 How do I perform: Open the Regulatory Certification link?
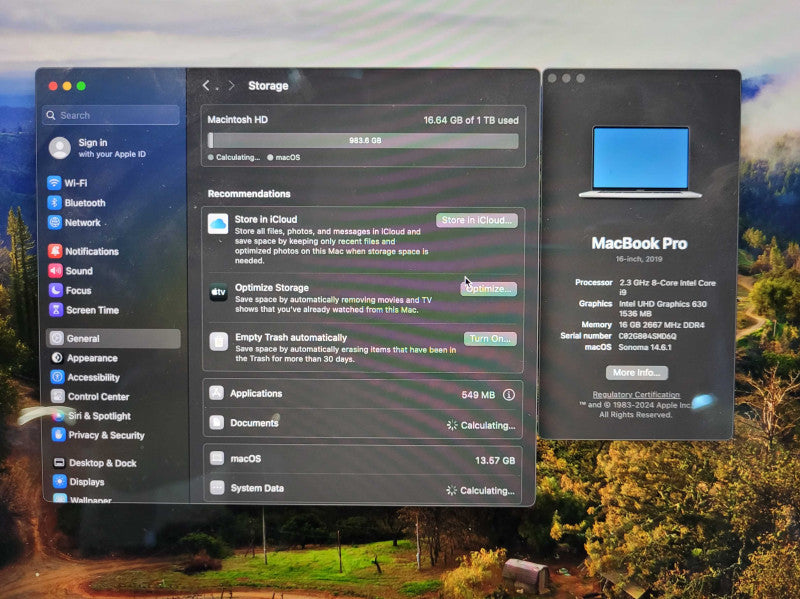click(636, 394)
